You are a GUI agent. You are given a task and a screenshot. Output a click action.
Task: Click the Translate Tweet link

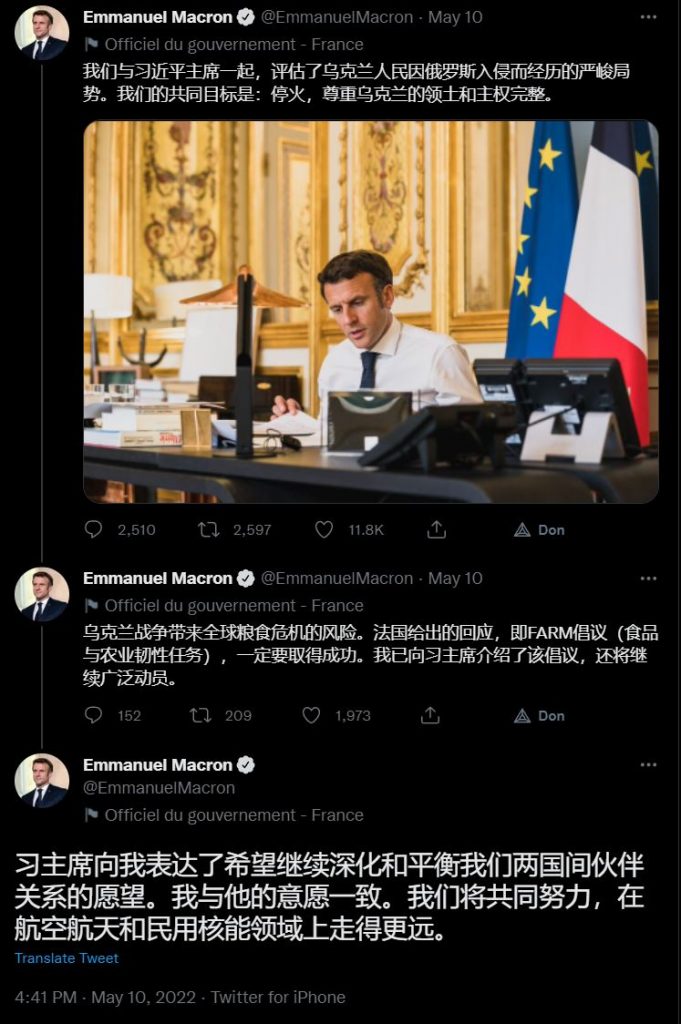[x=66, y=958]
